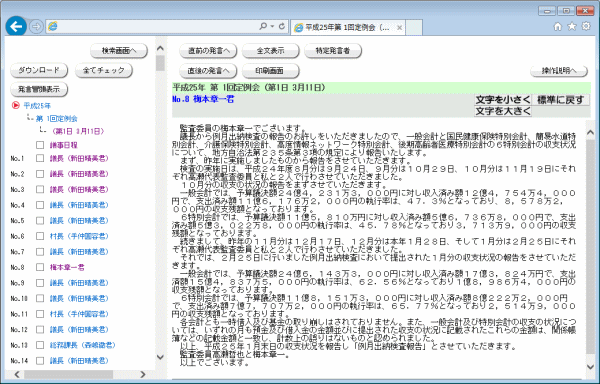This screenshot has height=384, width=600.
Task: Open No.6 村長 speech link
Action: tap(79, 236)
